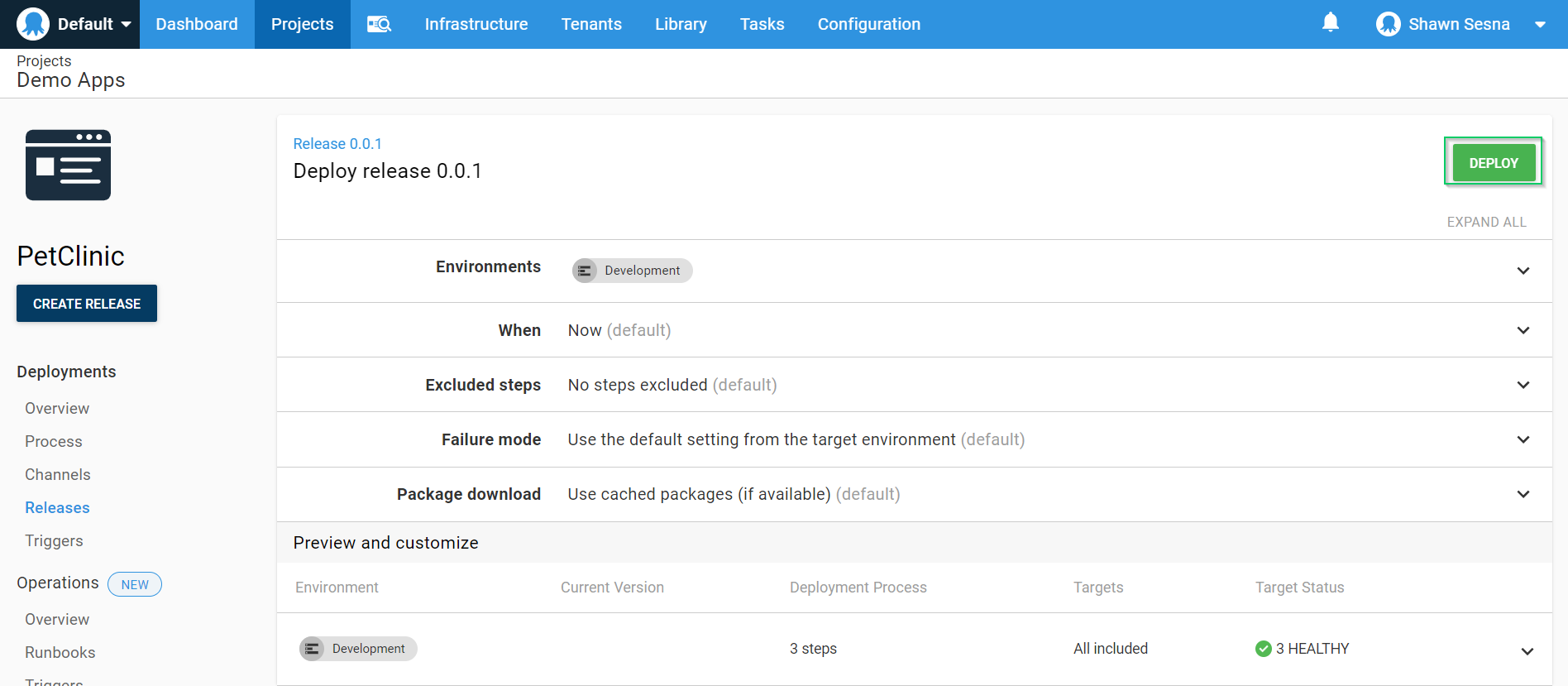Click the PetClinic project logo image

click(x=68, y=166)
